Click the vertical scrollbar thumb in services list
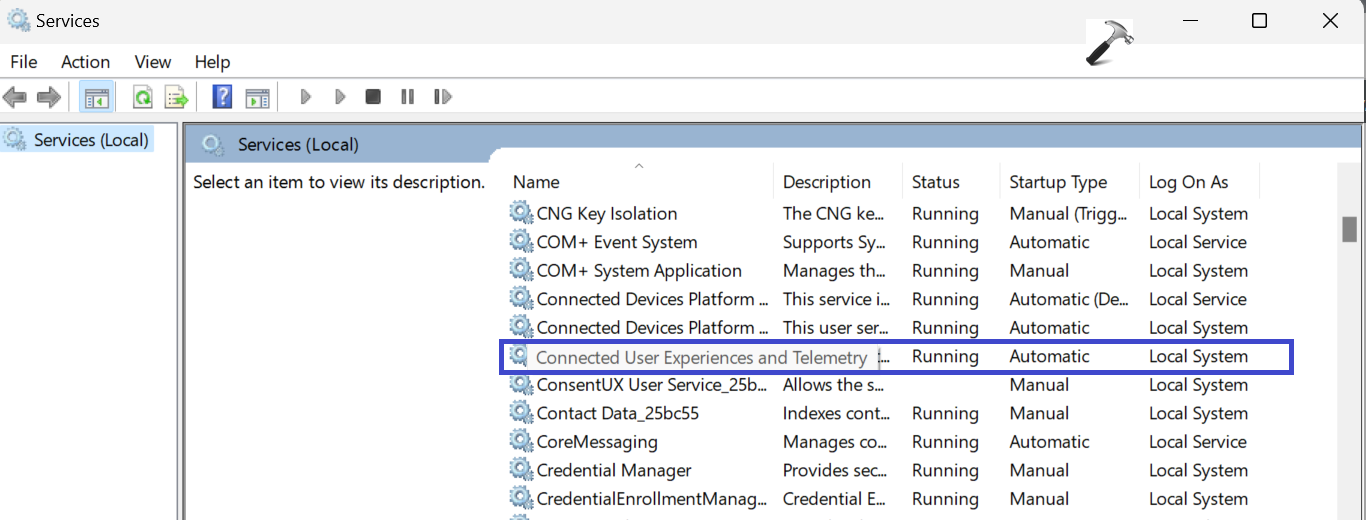The image size is (1366, 520). (x=1349, y=229)
